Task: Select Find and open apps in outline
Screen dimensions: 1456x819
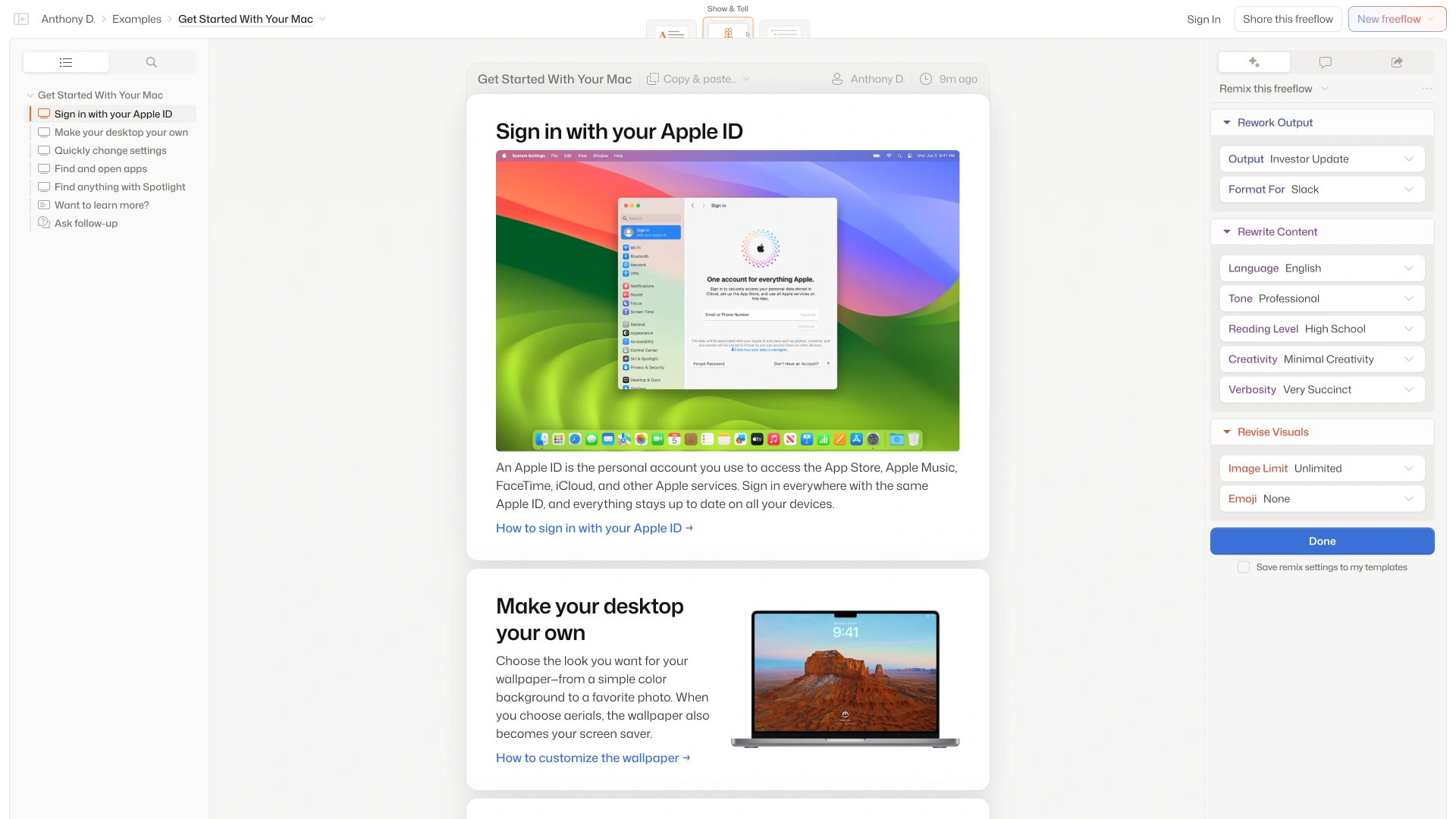Action: coord(101,168)
